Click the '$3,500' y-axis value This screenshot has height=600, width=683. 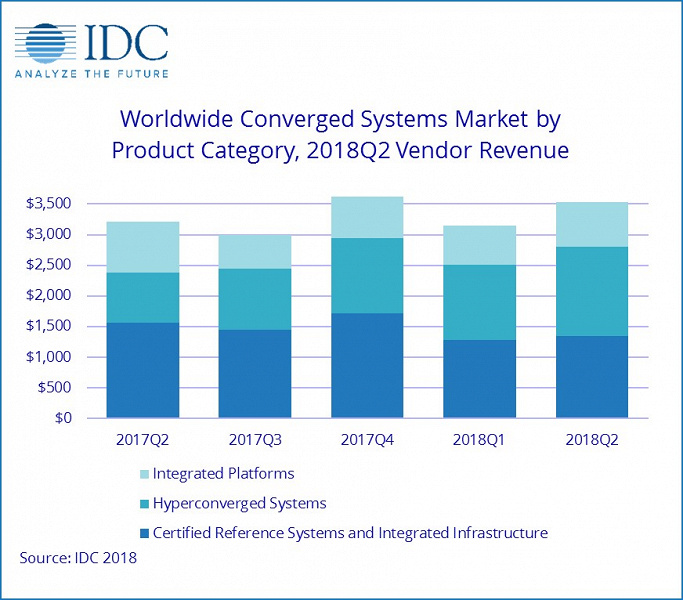click(48, 203)
